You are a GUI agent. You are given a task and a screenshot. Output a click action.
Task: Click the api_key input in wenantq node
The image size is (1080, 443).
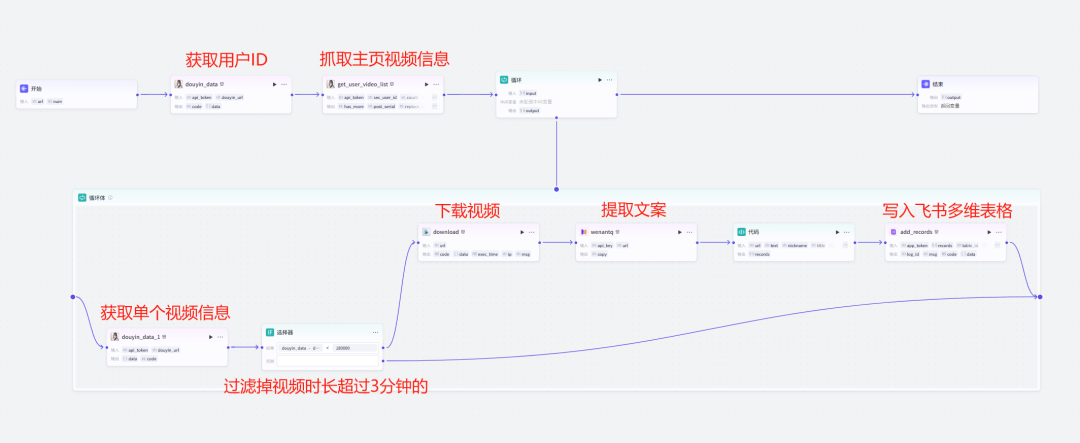pyautogui.click(x=601, y=245)
